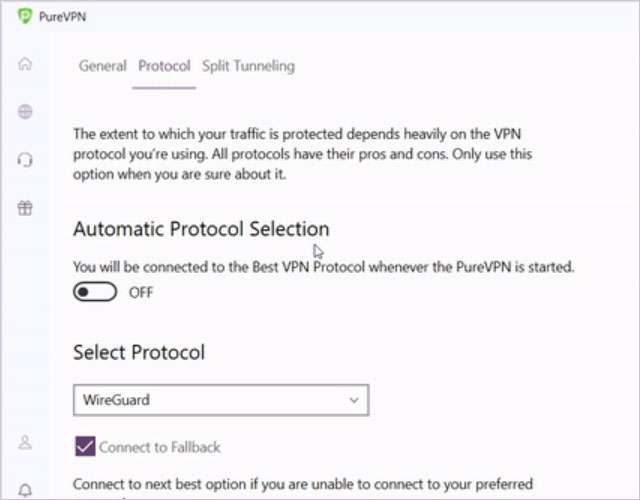The width and height of the screenshot is (640, 500).
Task: Open the WireGuard protocol dropdown
Action: pos(220,400)
